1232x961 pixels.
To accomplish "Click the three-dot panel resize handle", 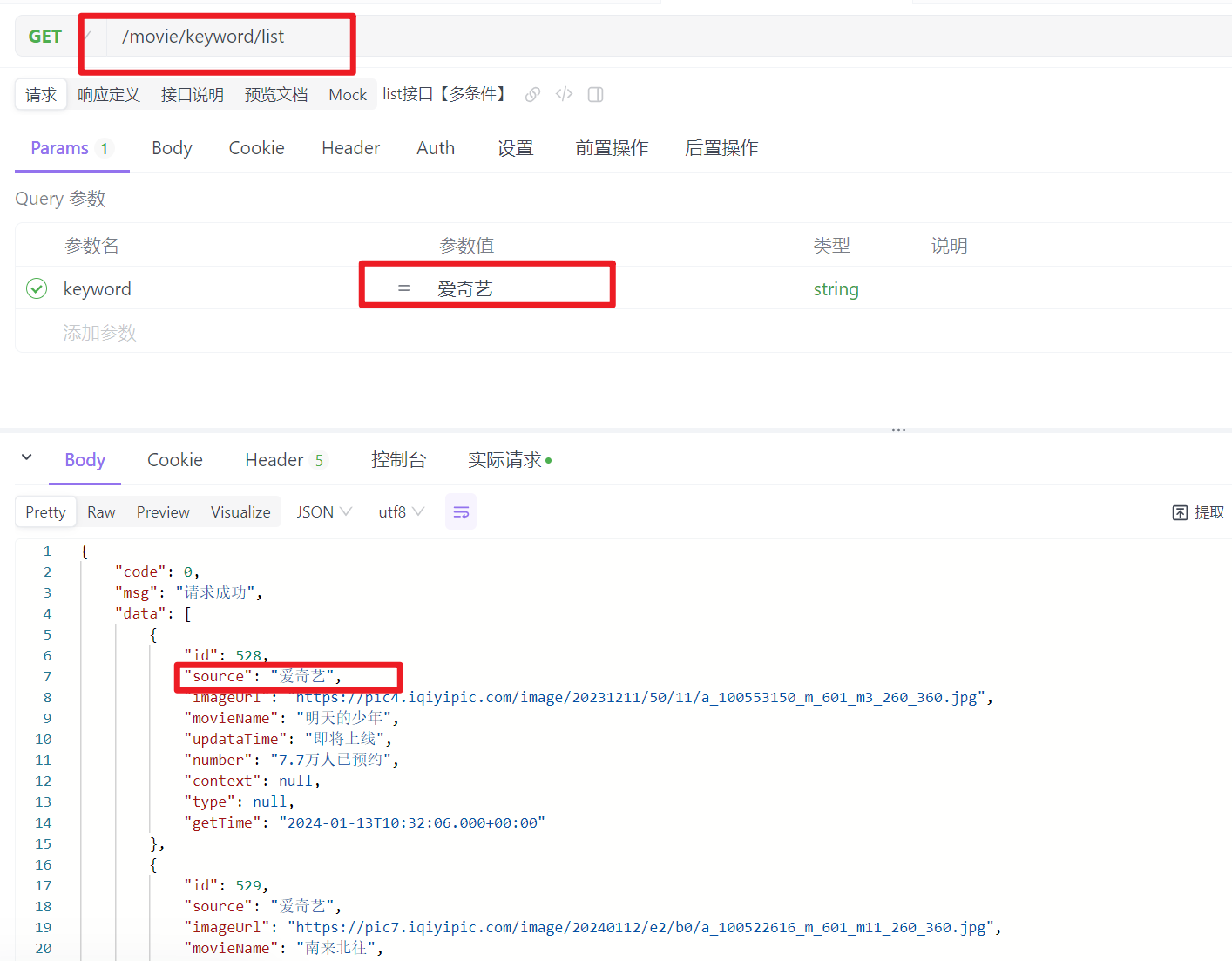I will 898,430.
